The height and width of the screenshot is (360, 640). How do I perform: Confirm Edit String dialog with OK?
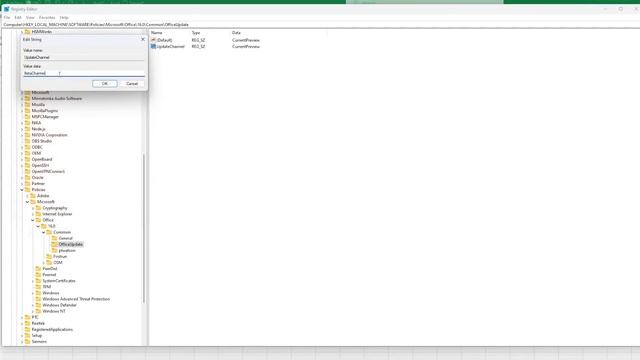(x=104, y=83)
